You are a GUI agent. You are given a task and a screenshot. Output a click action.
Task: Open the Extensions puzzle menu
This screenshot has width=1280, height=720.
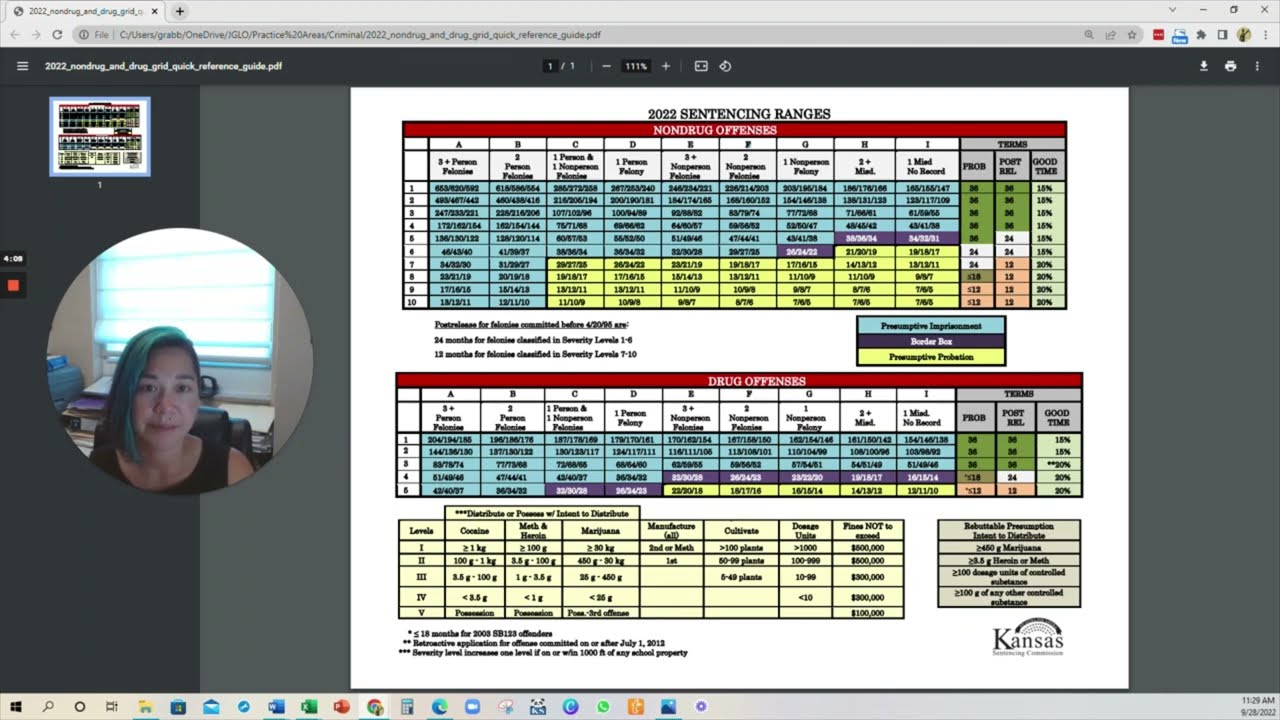tap(1201, 34)
